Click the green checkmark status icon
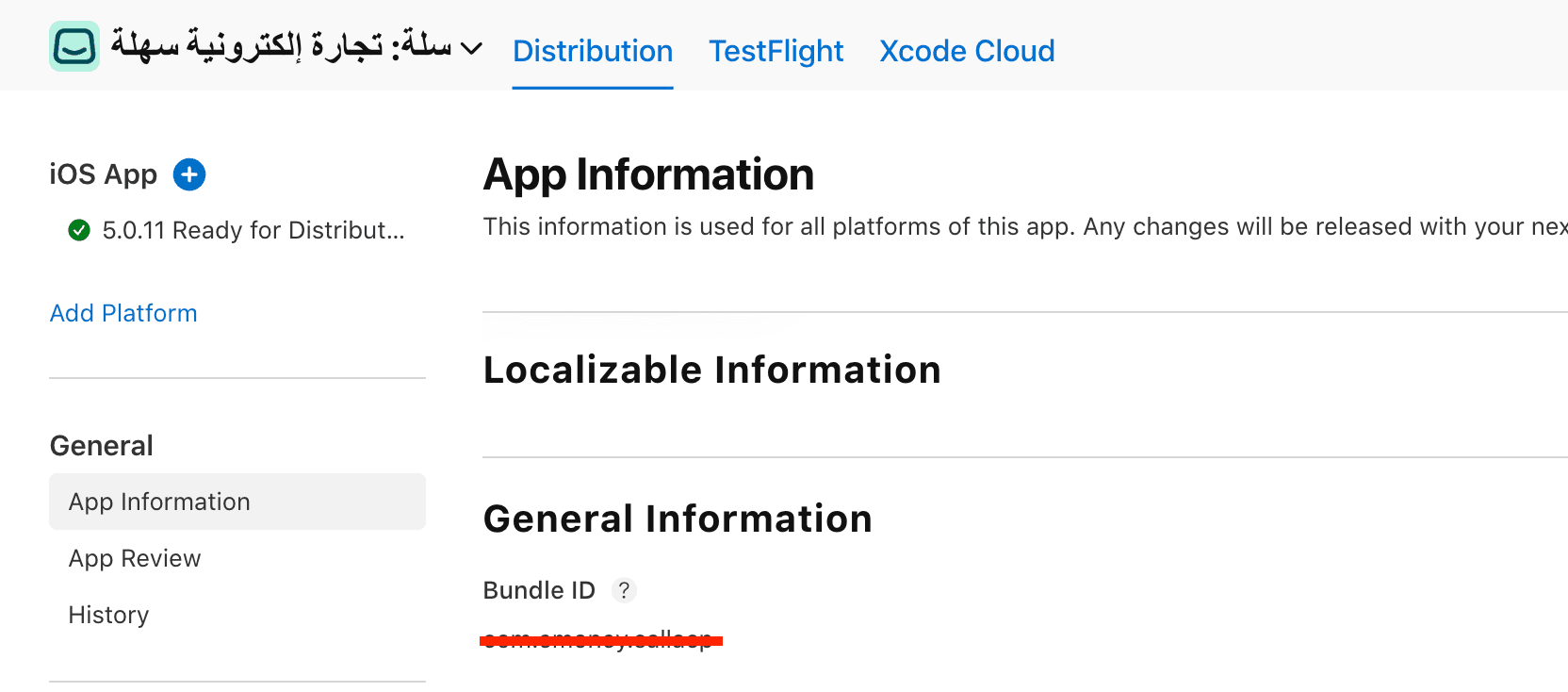Image resolution: width=1568 pixels, height=692 pixels. (x=79, y=230)
